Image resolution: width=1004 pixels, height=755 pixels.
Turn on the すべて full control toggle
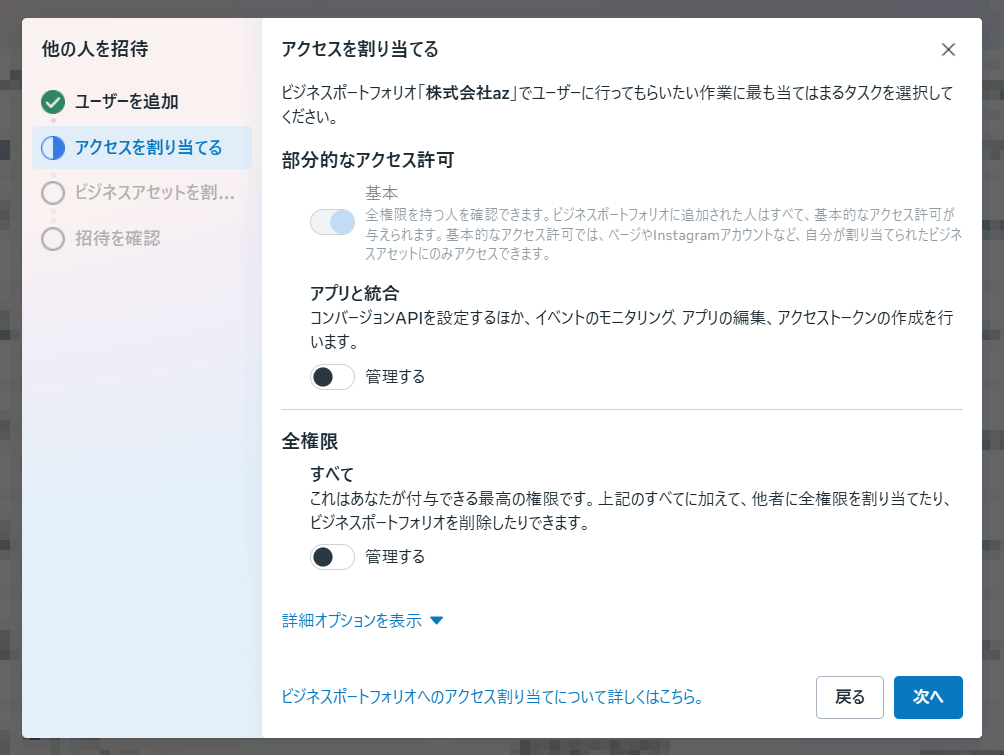click(332, 557)
